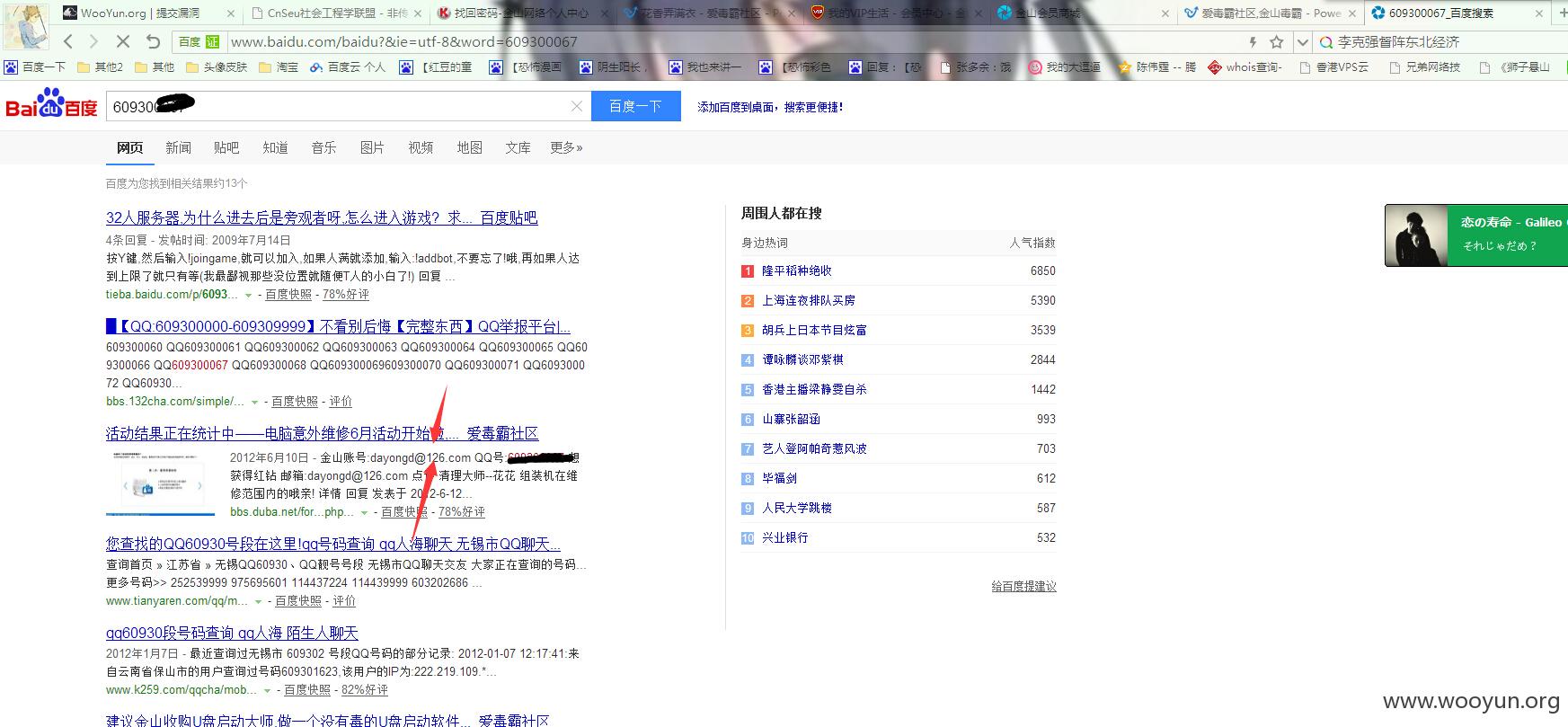This screenshot has width=1568, height=727.
Task: Click the lightning speed-mode icon in the address bar
Action: (x=1253, y=41)
